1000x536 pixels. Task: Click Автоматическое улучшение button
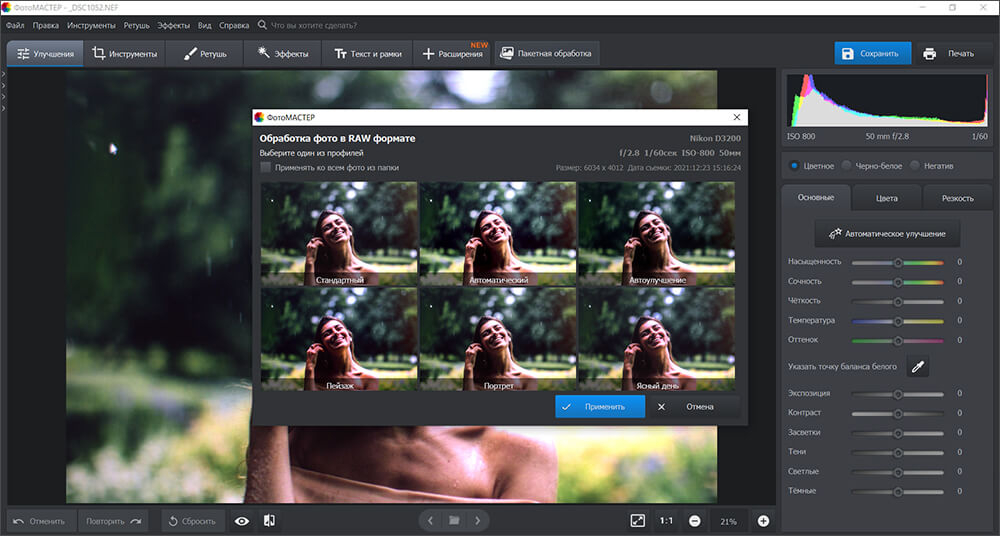[x=887, y=234]
